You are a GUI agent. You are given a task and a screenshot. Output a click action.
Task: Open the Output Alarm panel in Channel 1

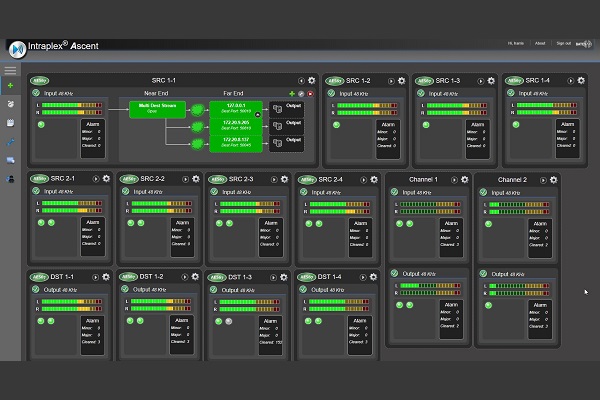pyautogui.click(x=451, y=319)
